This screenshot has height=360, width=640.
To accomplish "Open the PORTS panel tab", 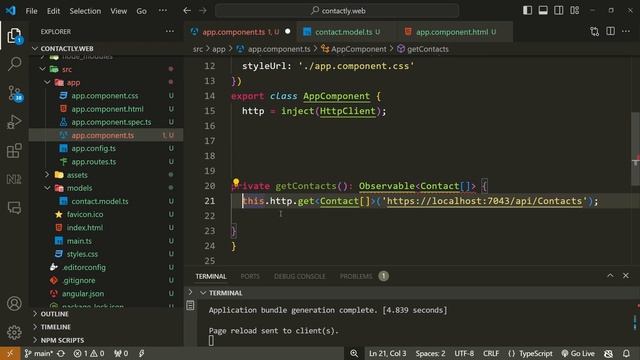I will 250,276.
